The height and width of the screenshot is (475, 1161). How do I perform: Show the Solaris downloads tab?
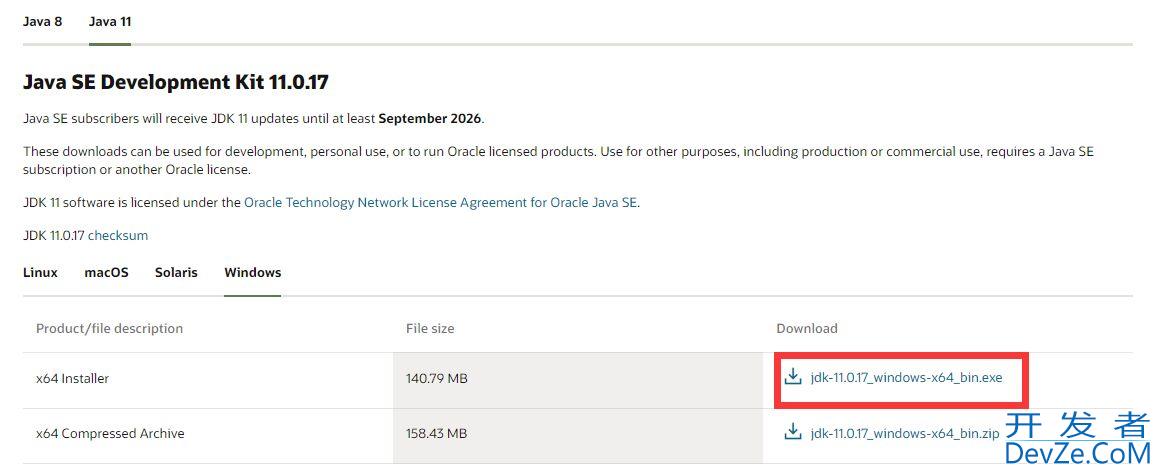tap(176, 272)
